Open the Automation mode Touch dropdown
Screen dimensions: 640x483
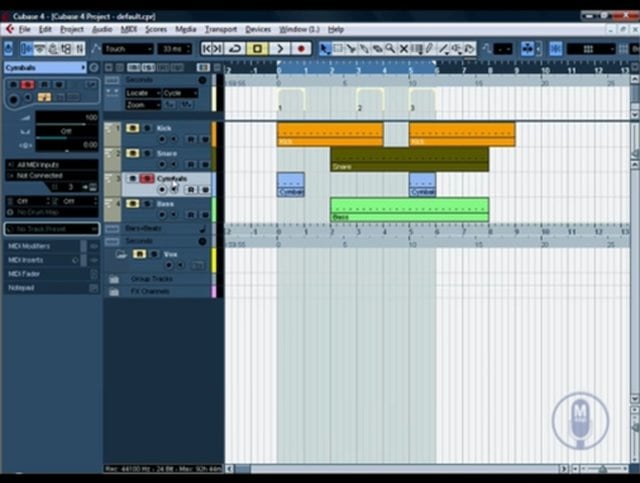[x=128, y=49]
